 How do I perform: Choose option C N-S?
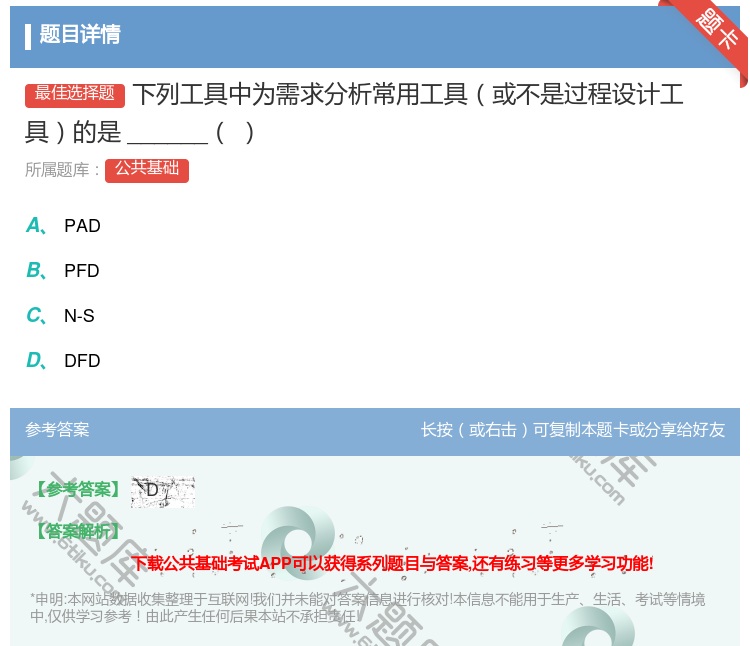tap(60, 316)
